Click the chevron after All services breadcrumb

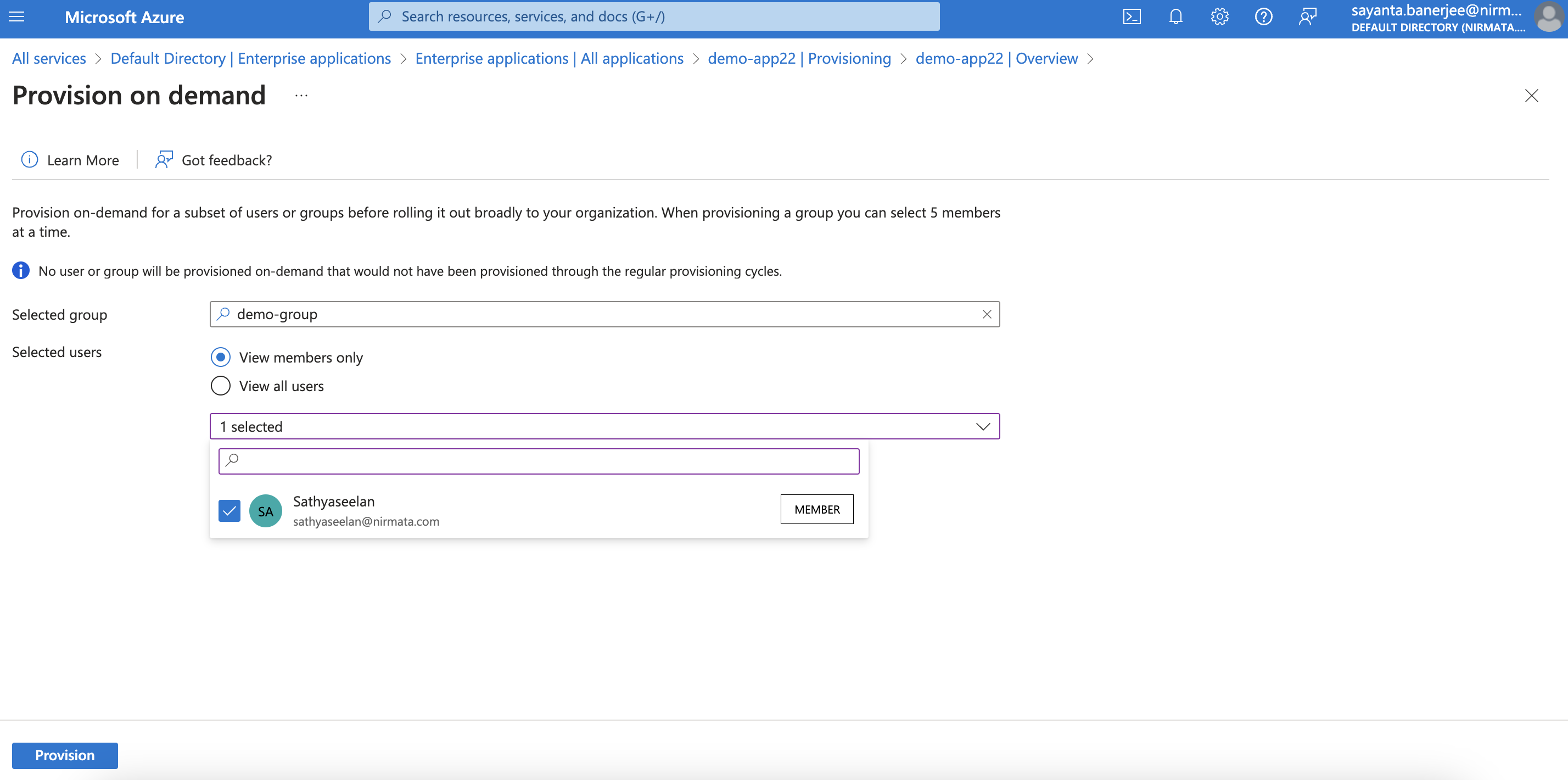pyautogui.click(x=98, y=58)
